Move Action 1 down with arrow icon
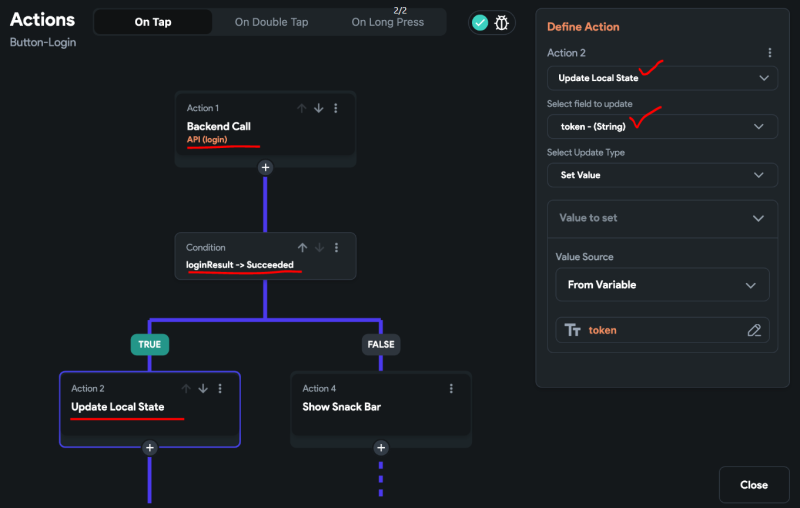The height and width of the screenshot is (508, 800). (318, 108)
